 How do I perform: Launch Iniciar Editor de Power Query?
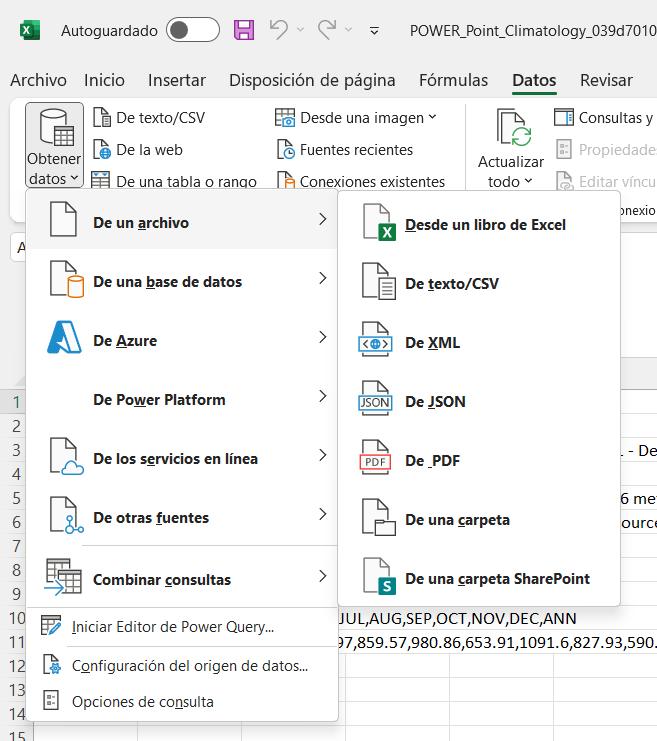182,627
